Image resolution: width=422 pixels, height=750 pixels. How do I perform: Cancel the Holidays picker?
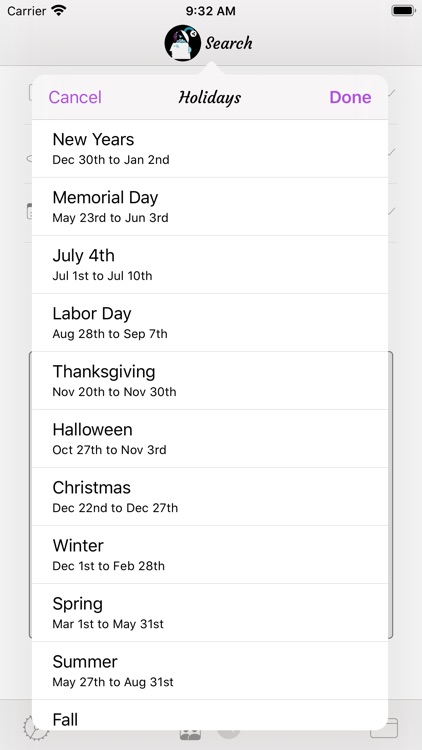click(75, 97)
